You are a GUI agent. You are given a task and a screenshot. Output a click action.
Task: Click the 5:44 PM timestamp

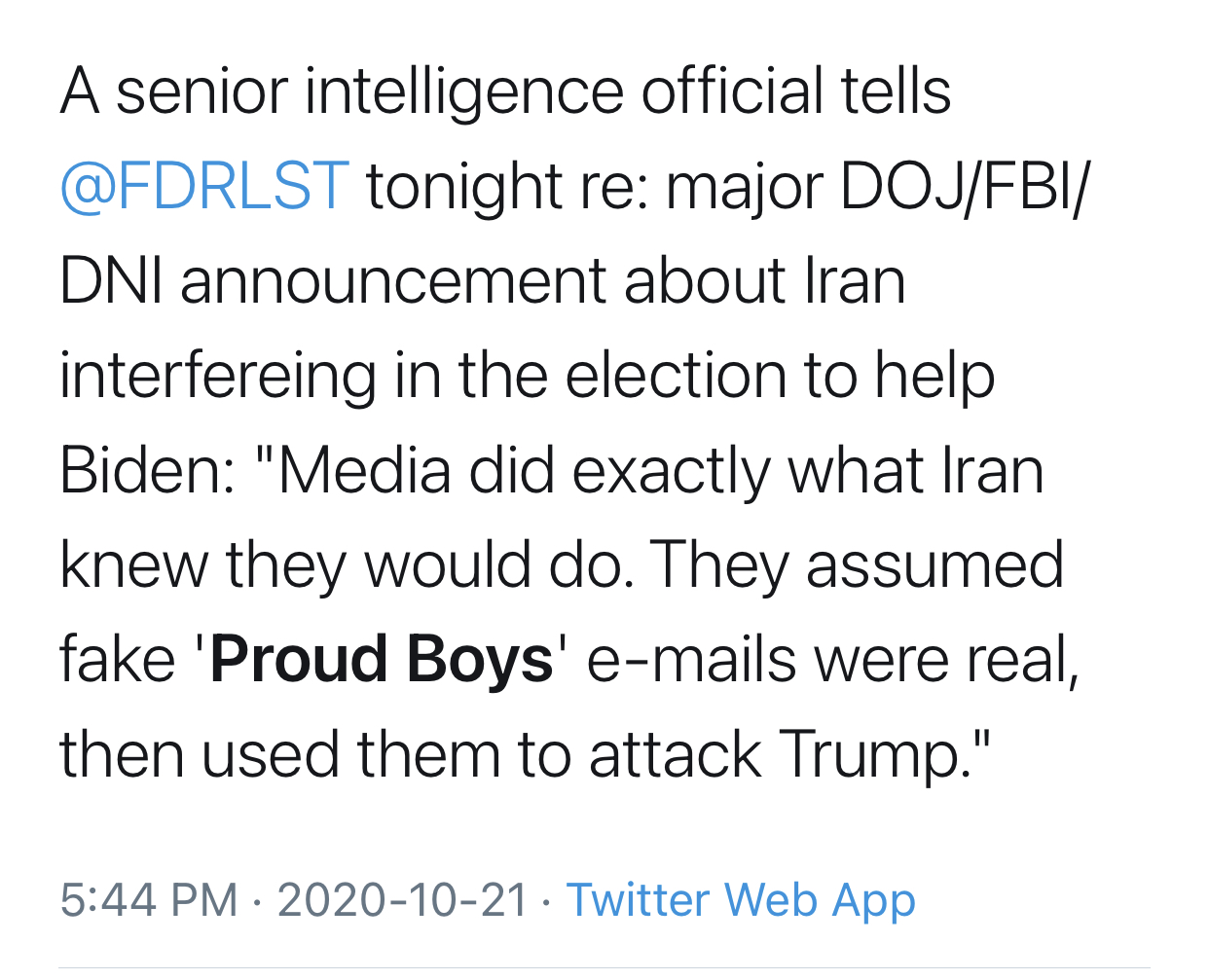(x=149, y=900)
